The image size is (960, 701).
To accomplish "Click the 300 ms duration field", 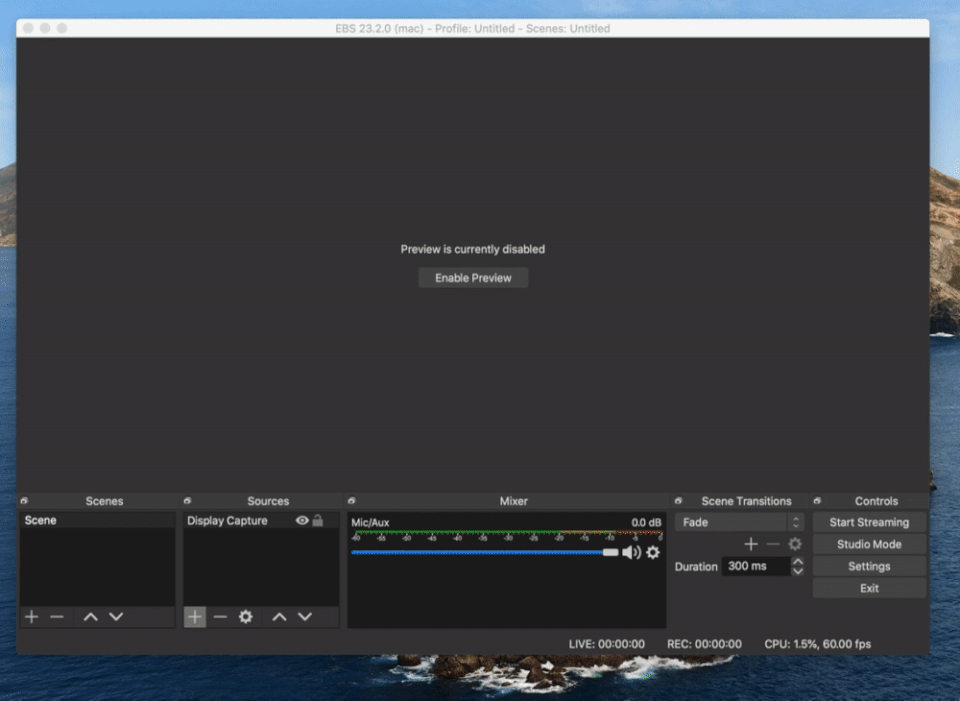I will [756, 566].
